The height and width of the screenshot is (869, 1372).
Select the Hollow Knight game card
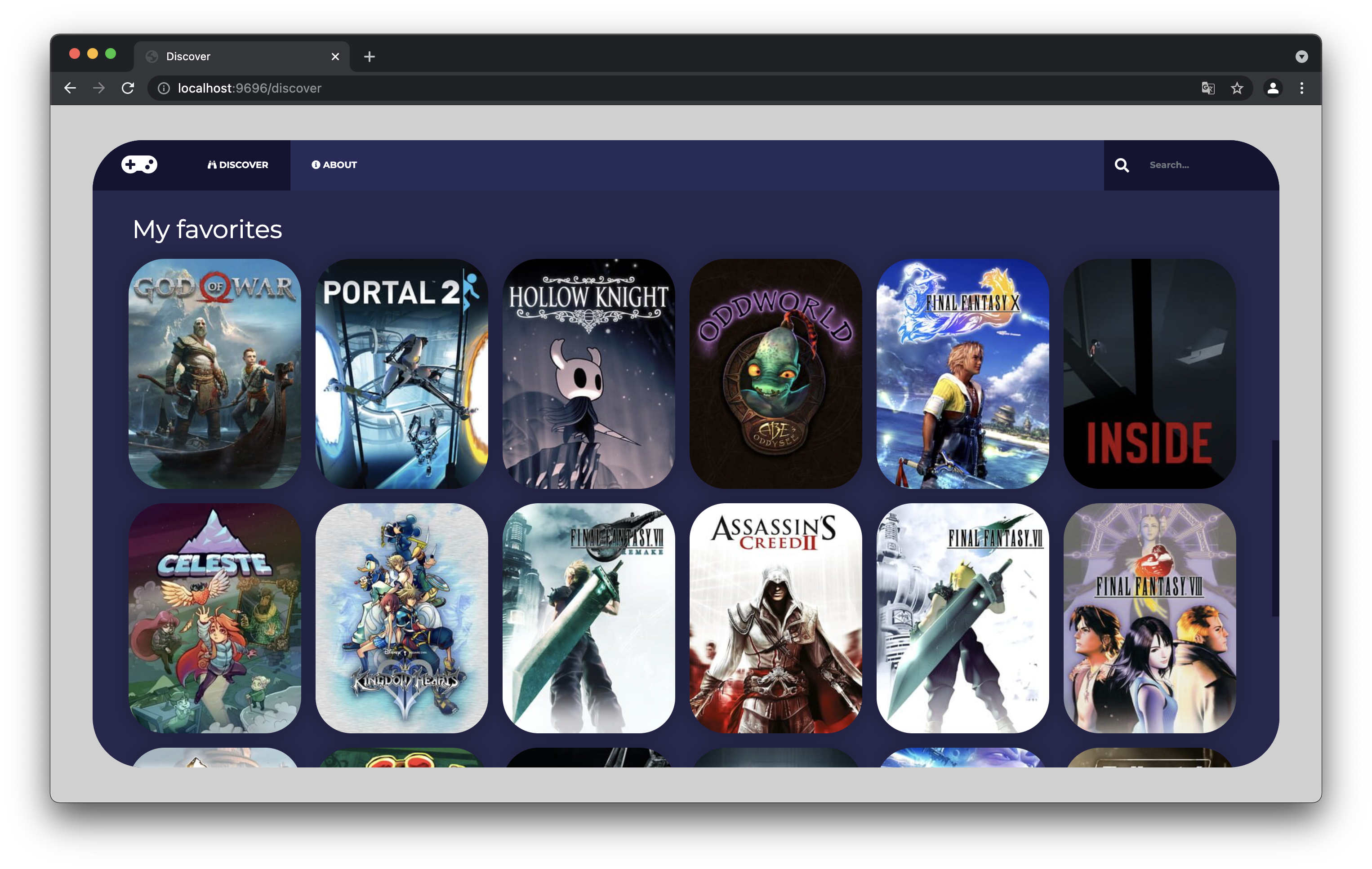(x=588, y=373)
